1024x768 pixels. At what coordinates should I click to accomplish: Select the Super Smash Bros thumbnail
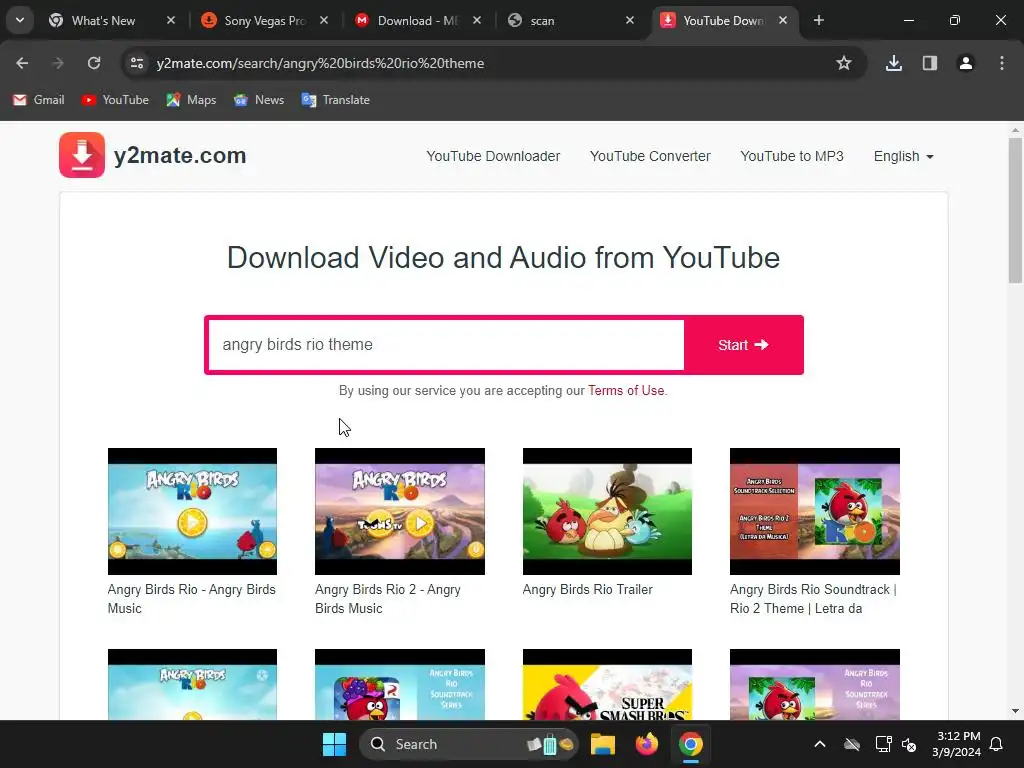607,684
